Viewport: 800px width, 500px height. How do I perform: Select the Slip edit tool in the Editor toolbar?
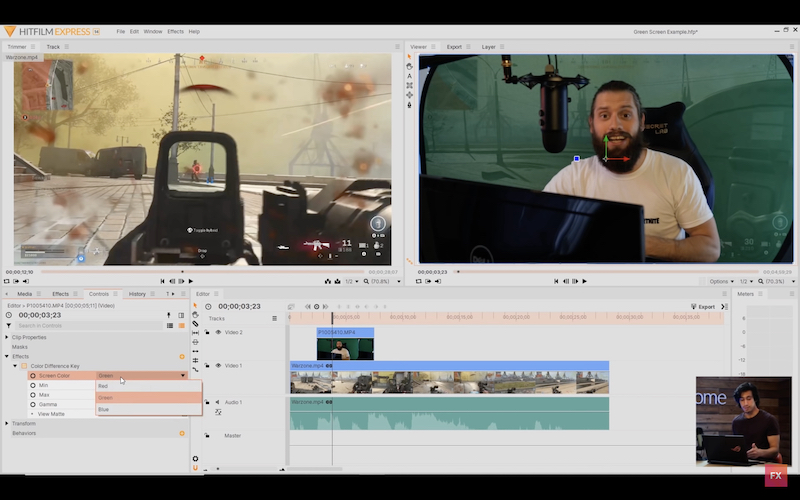click(x=195, y=333)
